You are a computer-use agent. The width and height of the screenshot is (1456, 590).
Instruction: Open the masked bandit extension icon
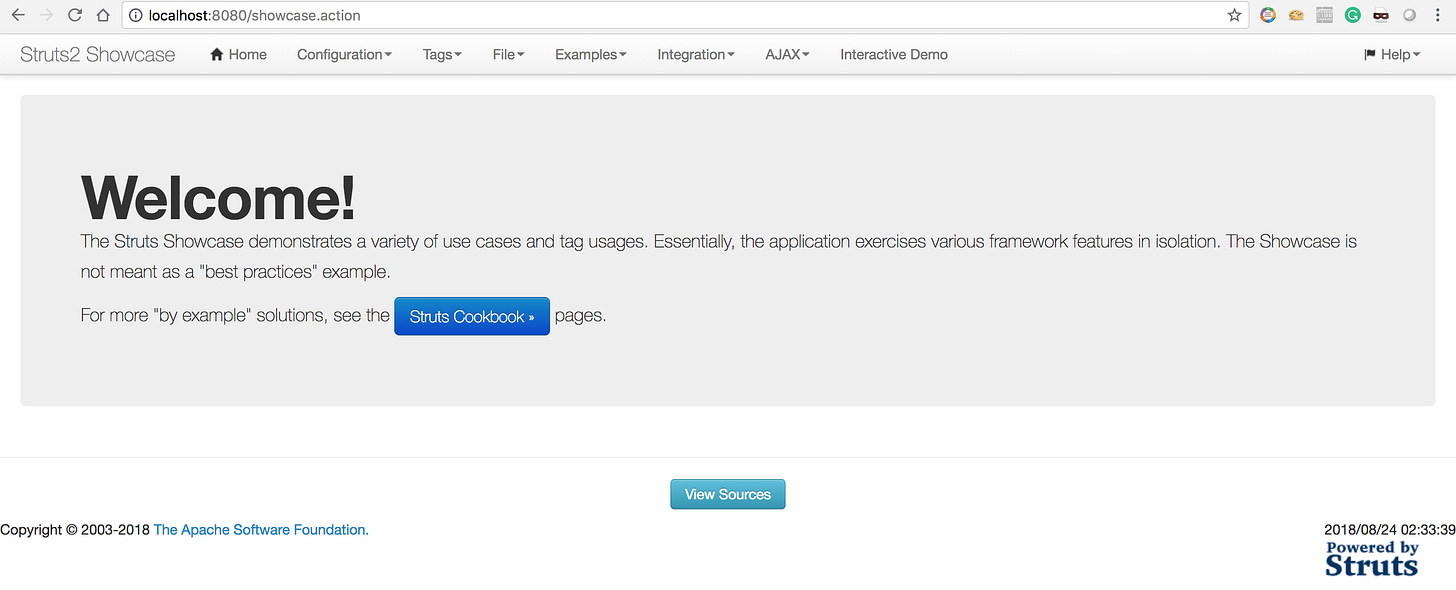1381,15
